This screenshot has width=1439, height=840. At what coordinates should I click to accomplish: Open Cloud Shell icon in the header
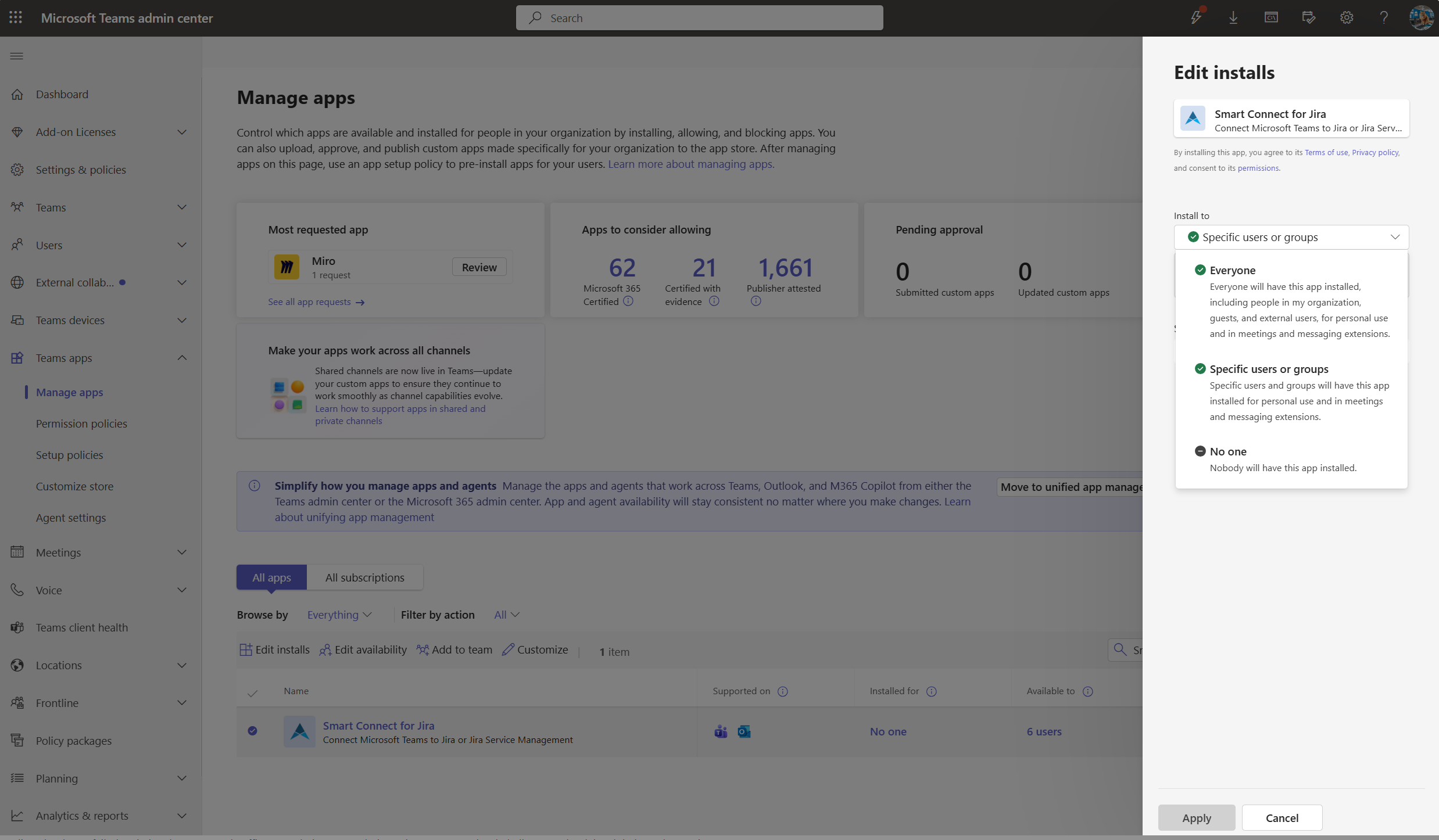[1271, 17]
